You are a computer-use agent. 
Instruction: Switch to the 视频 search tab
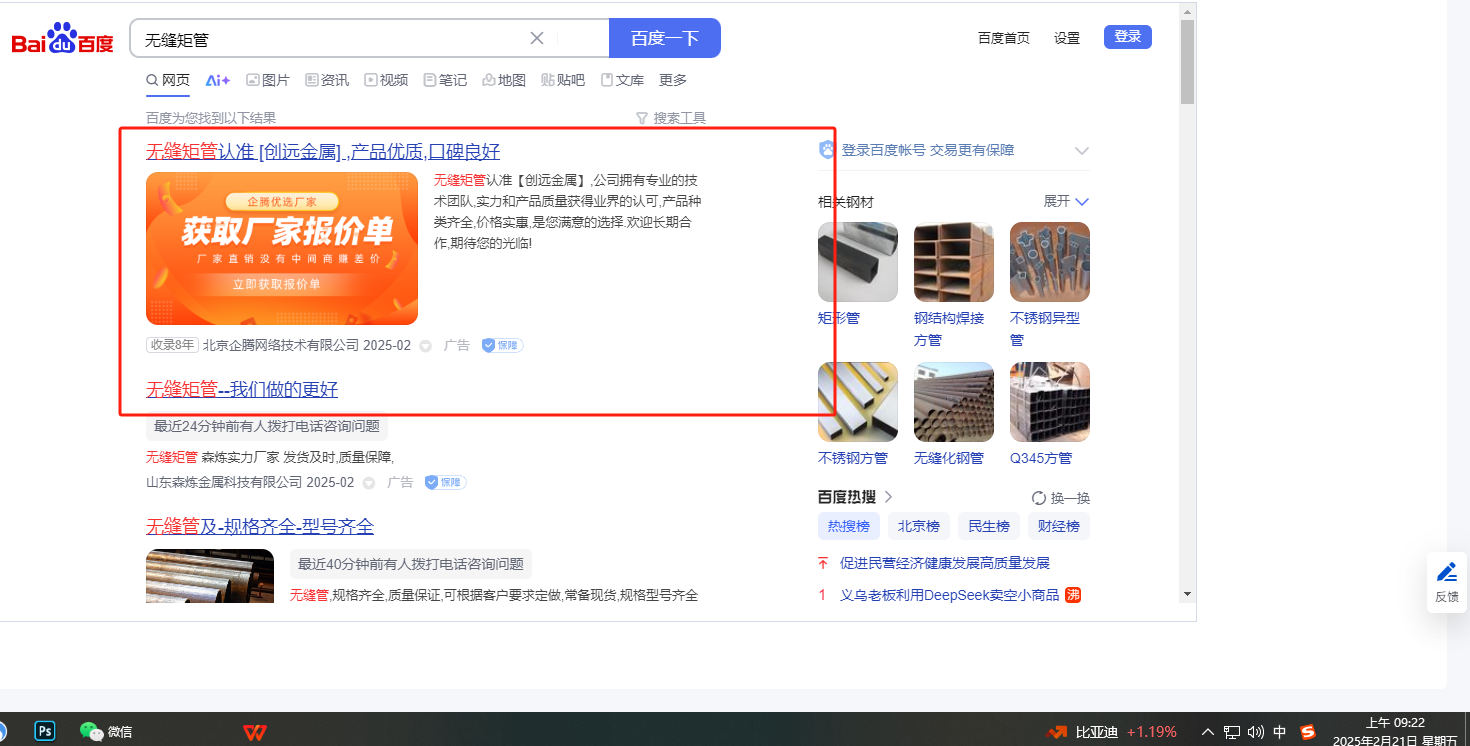(x=386, y=80)
